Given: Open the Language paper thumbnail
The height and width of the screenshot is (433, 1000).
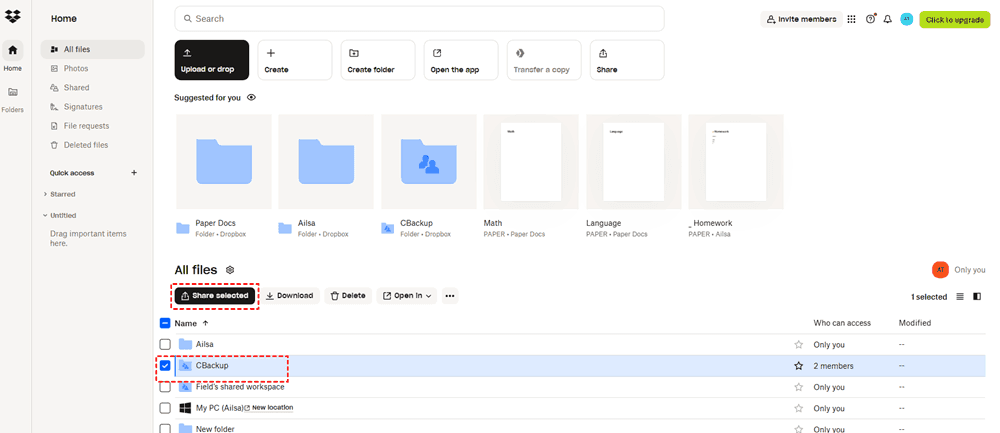Looking at the screenshot, I should click(x=634, y=162).
